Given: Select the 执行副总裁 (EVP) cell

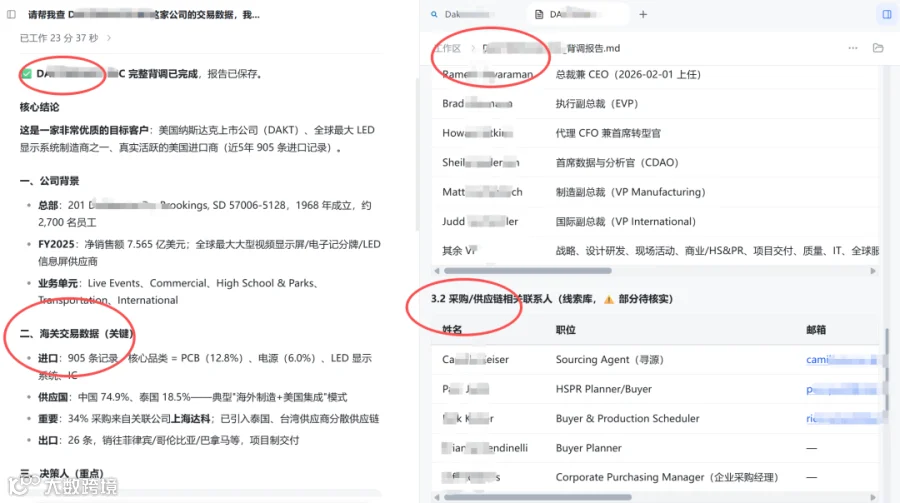Looking at the screenshot, I should [596, 104].
